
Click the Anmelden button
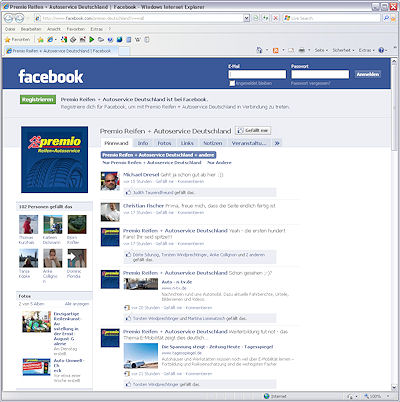(368, 74)
